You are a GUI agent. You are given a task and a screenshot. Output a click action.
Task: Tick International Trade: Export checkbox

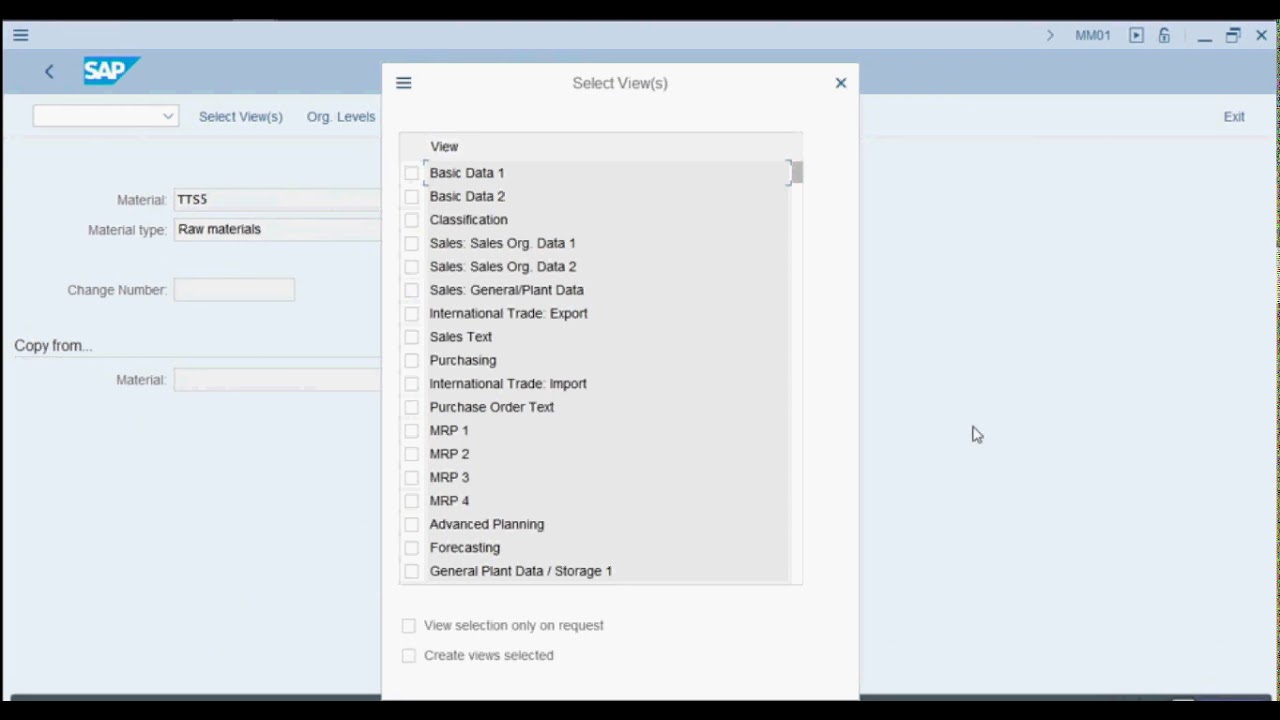tap(412, 313)
